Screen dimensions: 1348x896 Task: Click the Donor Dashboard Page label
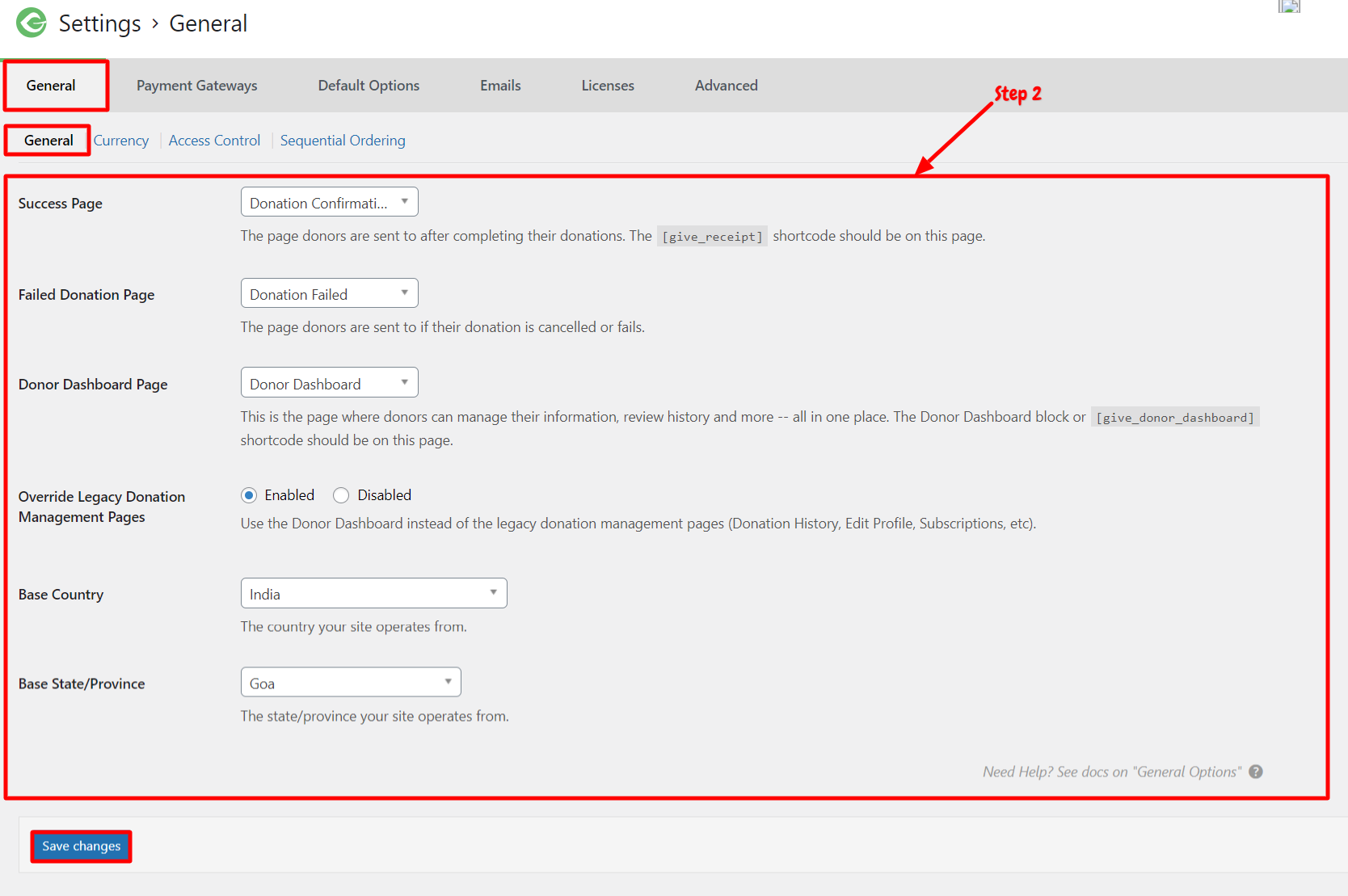(x=93, y=385)
